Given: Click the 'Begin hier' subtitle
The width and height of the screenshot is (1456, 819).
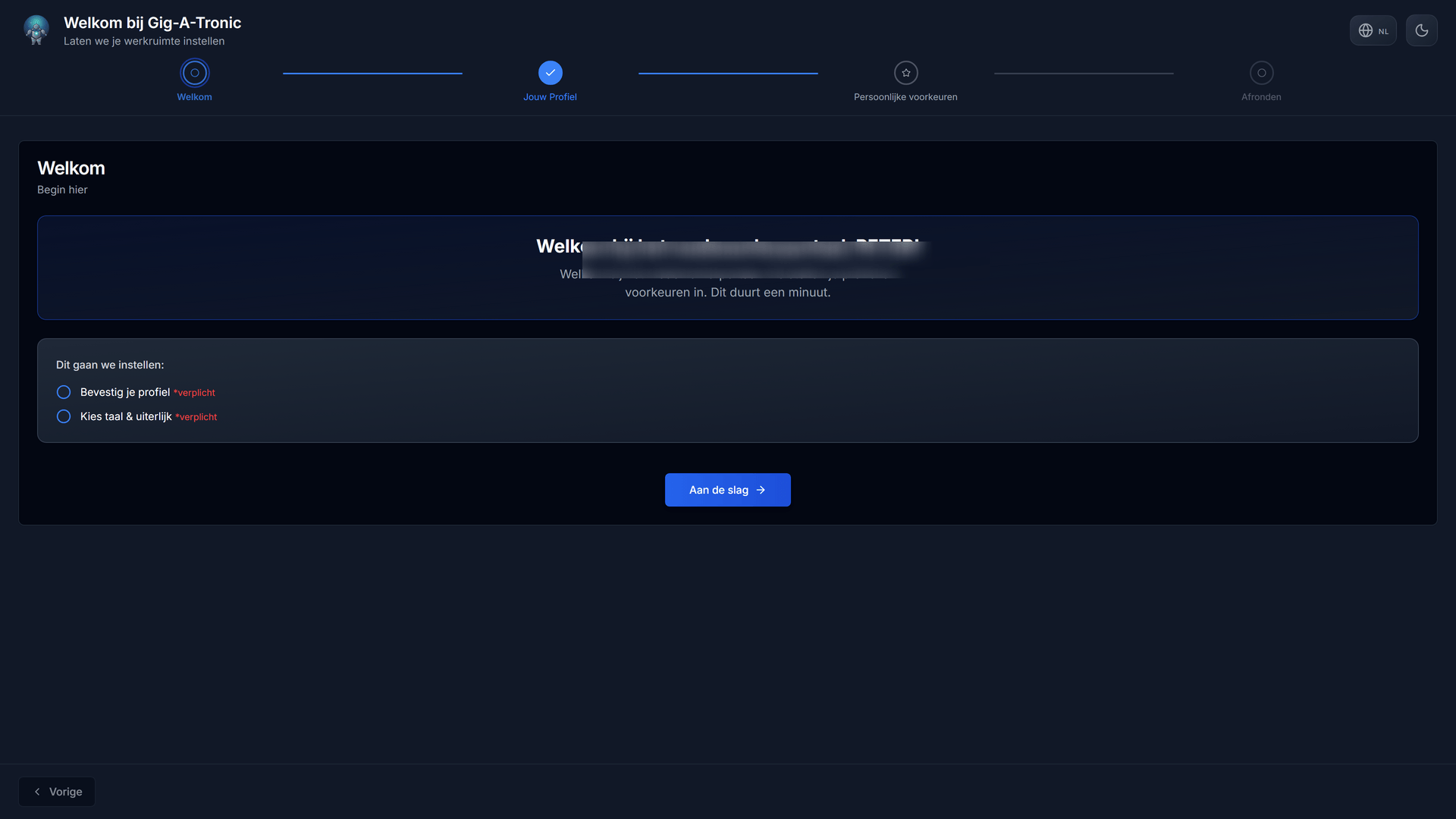Looking at the screenshot, I should coord(62,190).
